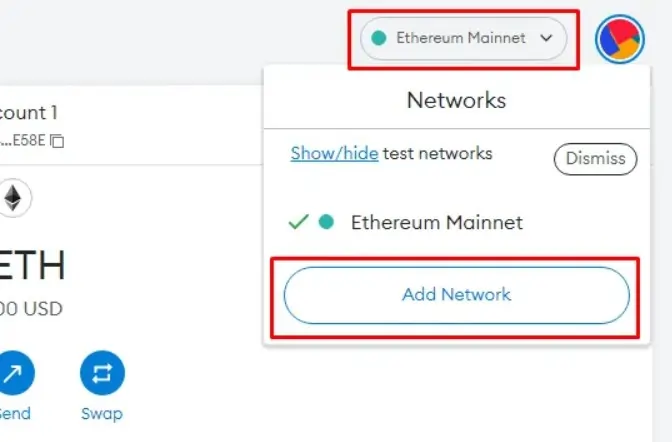Click the round Send arrow icon
Screen dimensions: 672x442
(15, 373)
